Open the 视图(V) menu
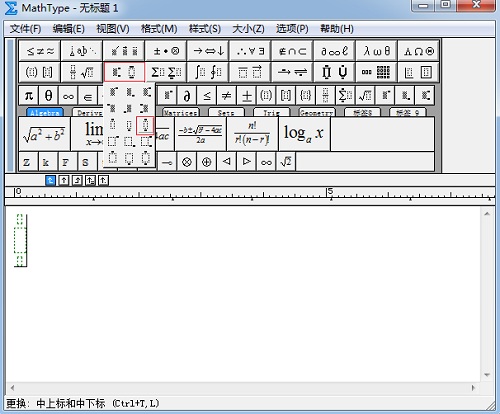Screen dimensions: 500x414 [x=113, y=29]
